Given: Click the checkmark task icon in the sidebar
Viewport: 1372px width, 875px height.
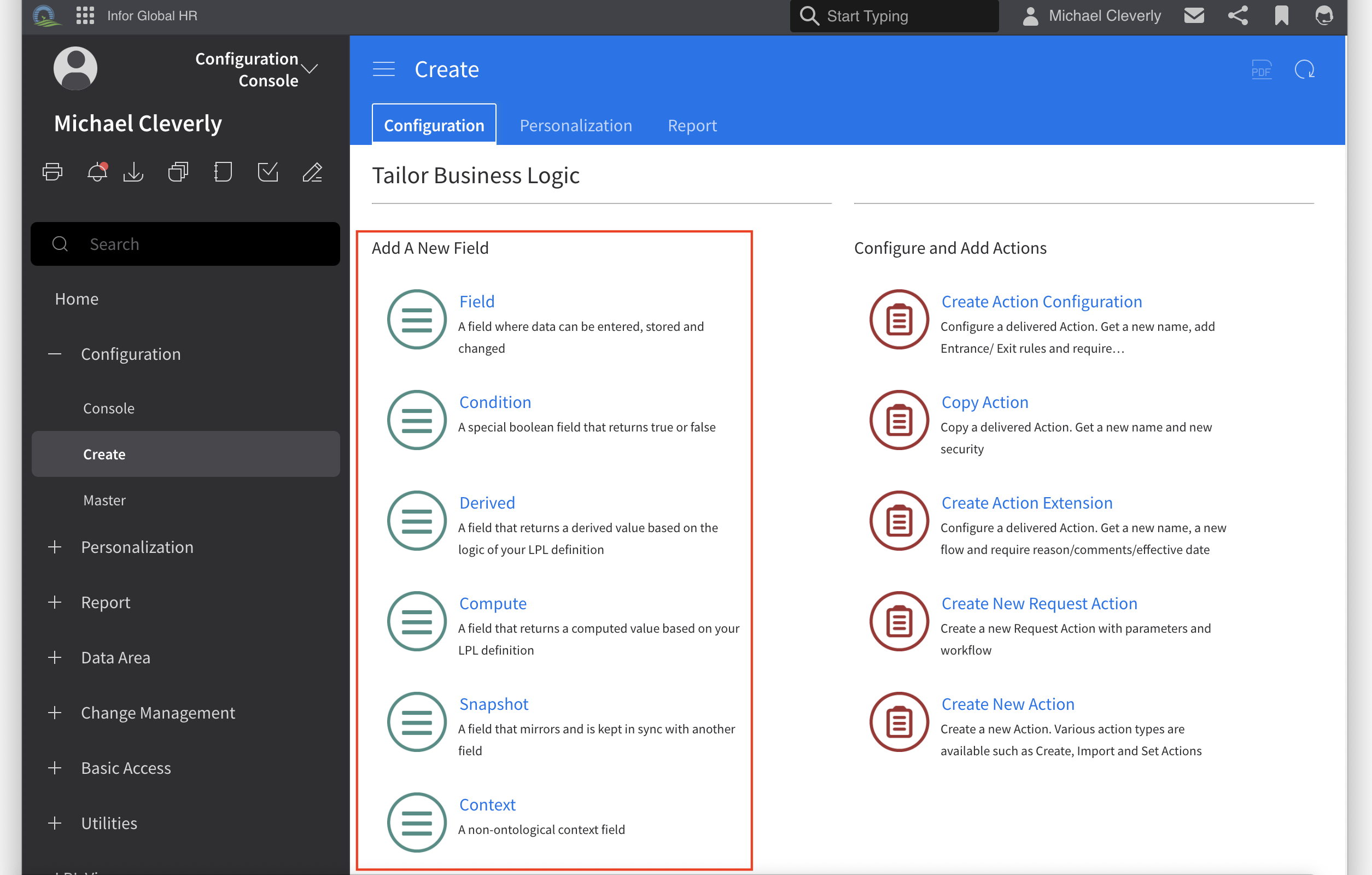Looking at the screenshot, I should point(268,172).
